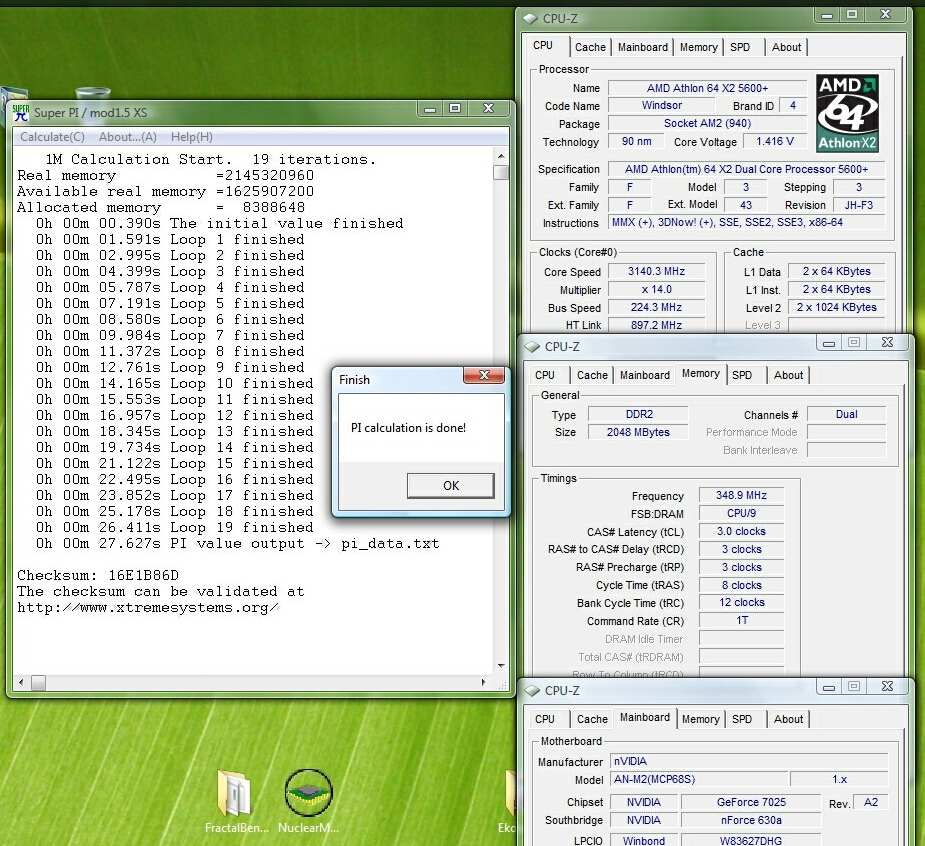Select About tab in middle CPU-Z window

788,375
